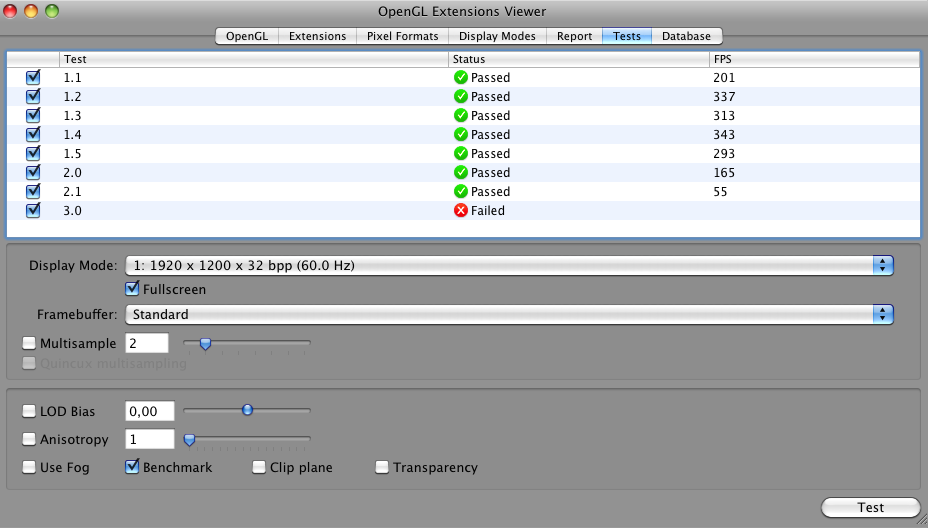Viewport: 928px width, 528px height.
Task: Open the Pixel Formats tab
Action: pyautogui.click(x=402, y=36)
